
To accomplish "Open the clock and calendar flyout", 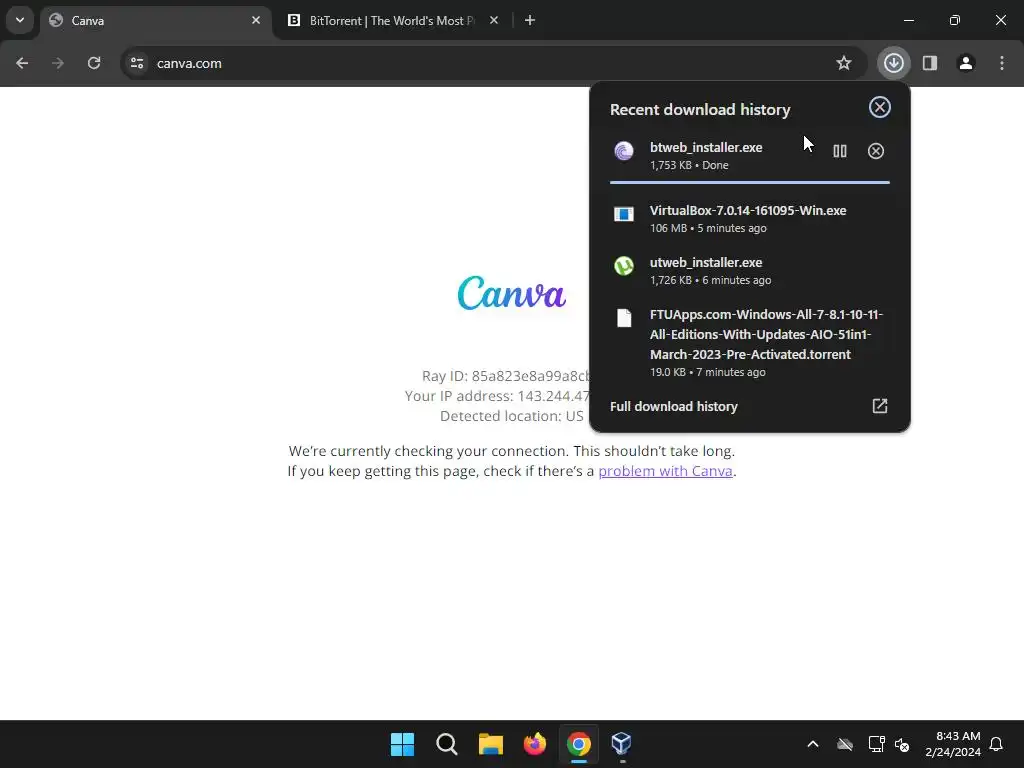I will point(953,744).
